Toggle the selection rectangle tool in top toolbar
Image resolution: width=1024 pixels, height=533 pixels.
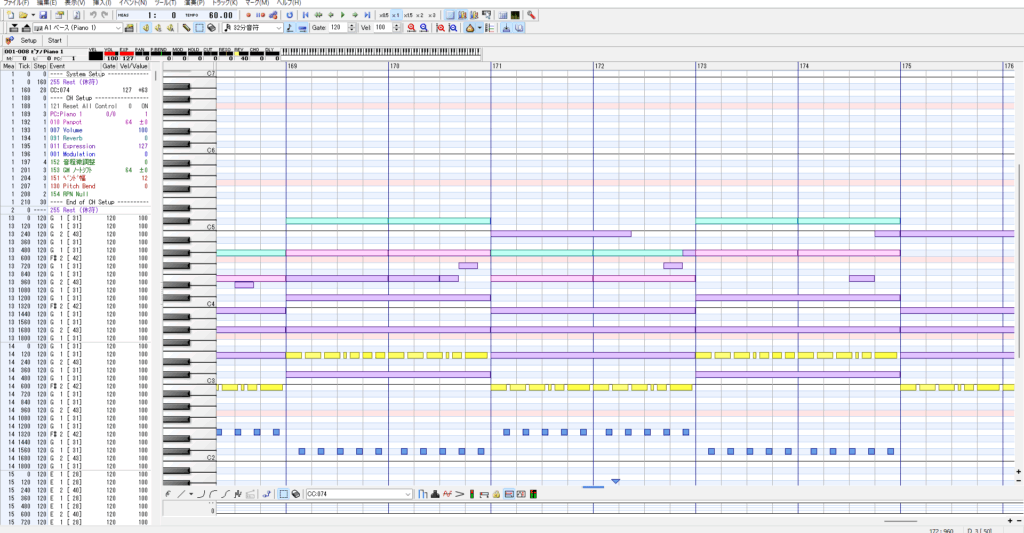click(x=199, y=28)
